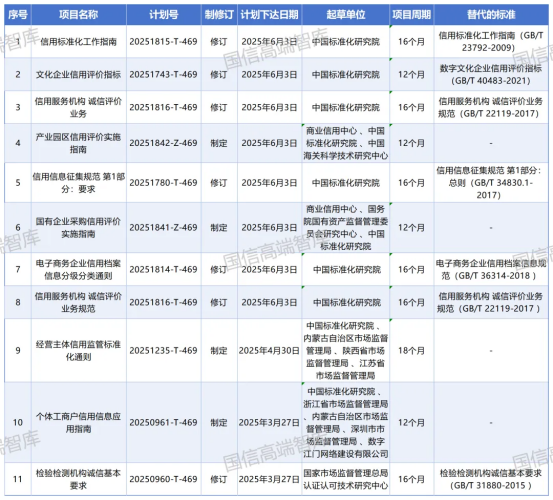The width and height of the screenshot is (553, 500).
Task: Click the 替代的标准 column header
Action: pos(491,15)
